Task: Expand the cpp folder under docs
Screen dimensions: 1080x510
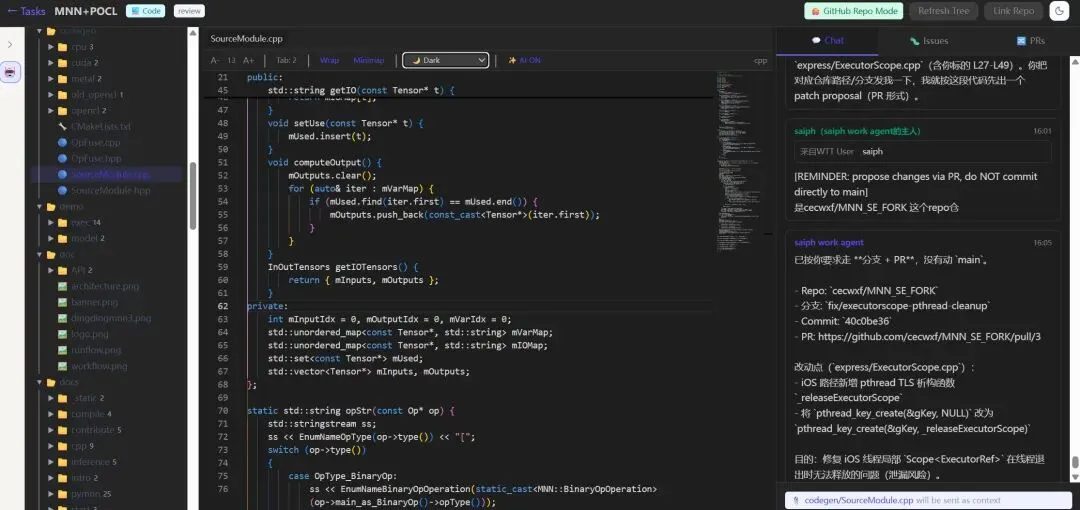Action: (51, 446)
